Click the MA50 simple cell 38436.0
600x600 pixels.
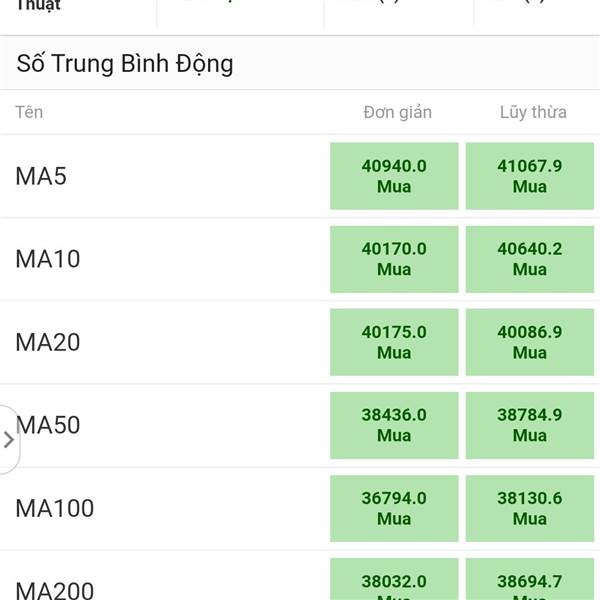(394, 425)
